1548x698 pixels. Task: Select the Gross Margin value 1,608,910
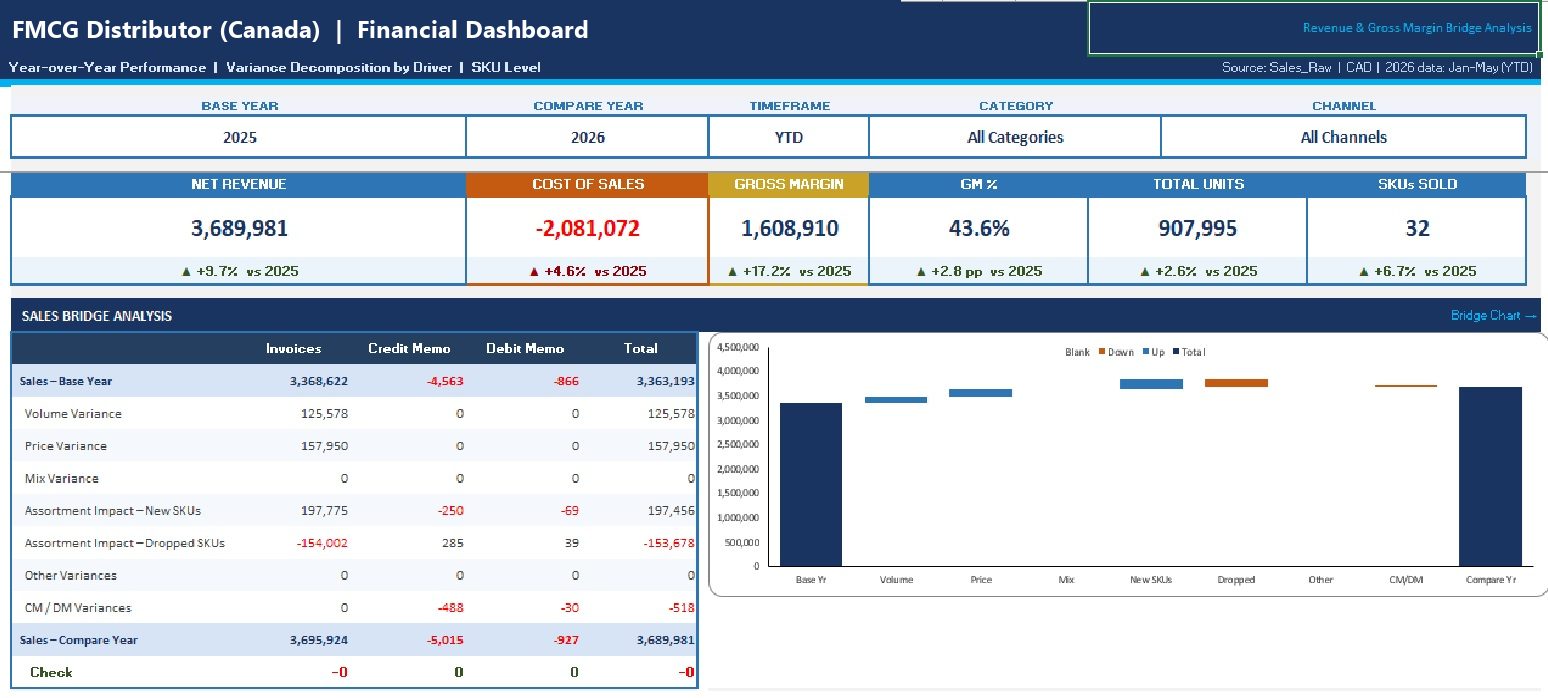click(789, 228)
